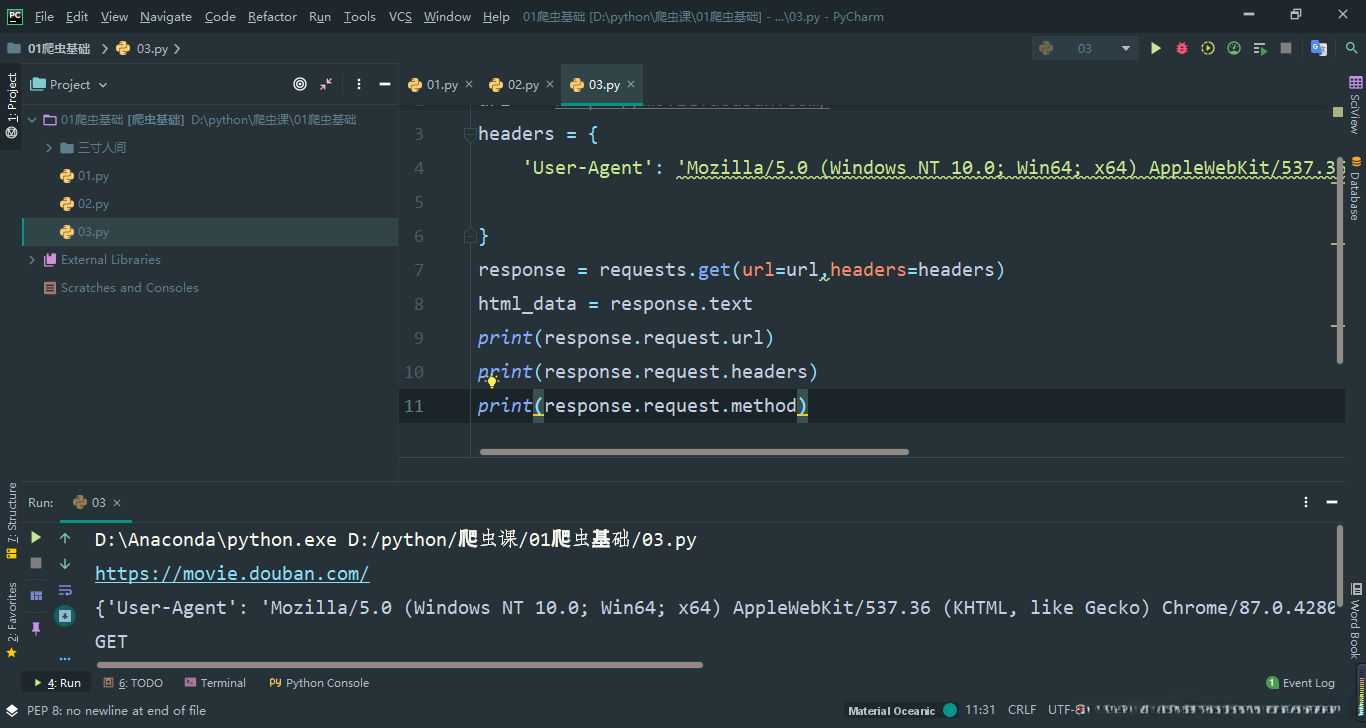Start debugging with the red bug icon
This screenshot has width=1366, height=728.
(1182, 48)
